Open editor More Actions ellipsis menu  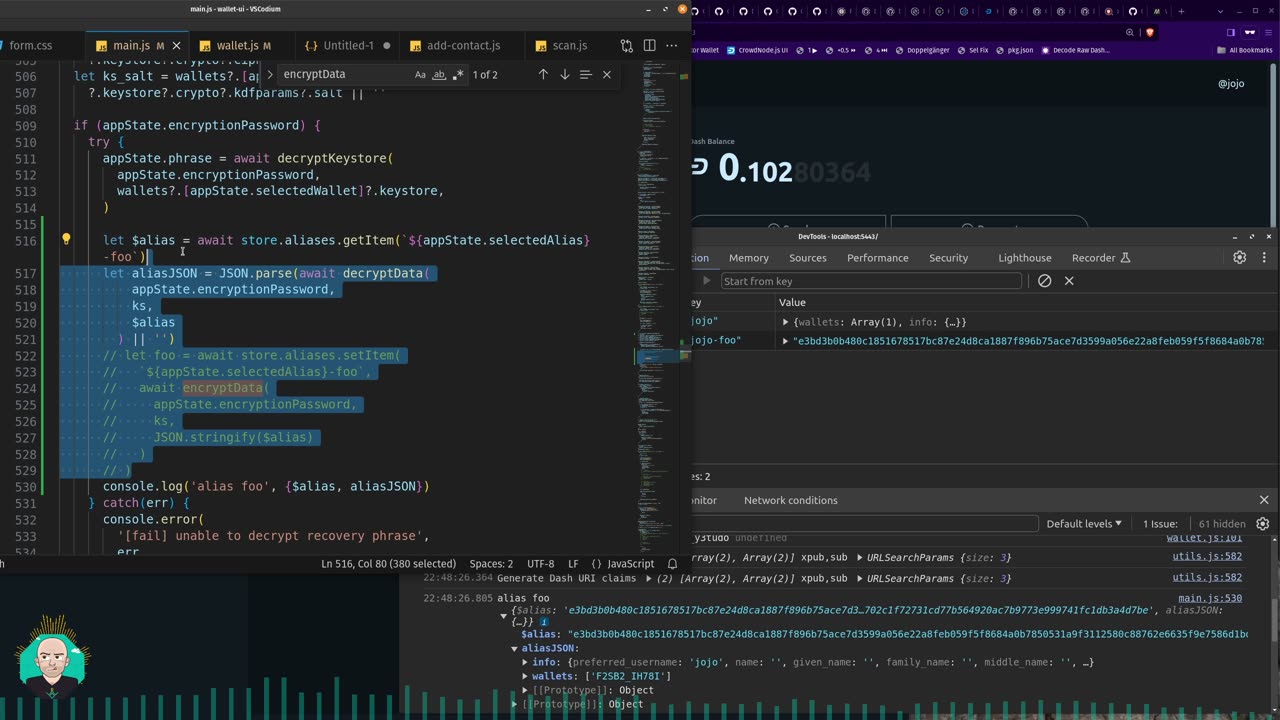(672, 46)
